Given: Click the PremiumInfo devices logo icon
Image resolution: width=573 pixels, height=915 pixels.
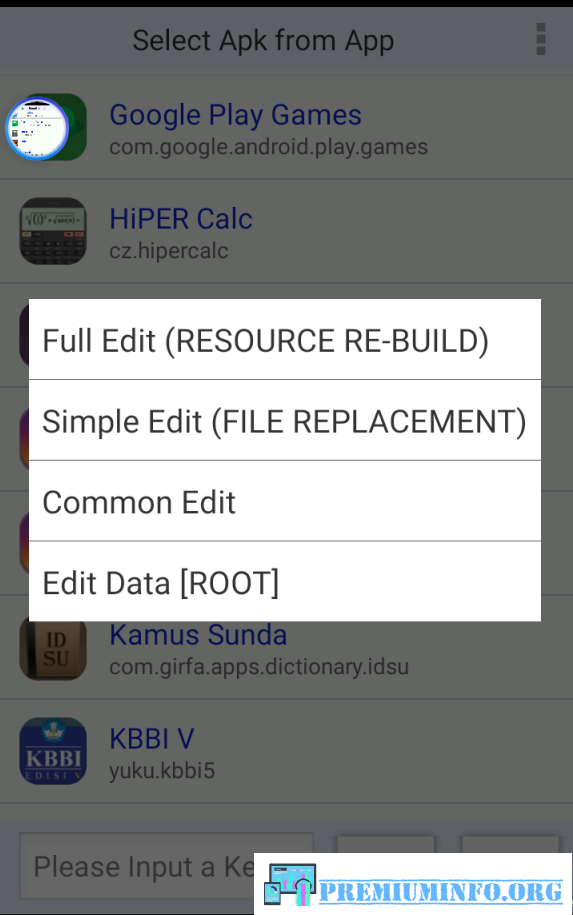Looking at the screenshot, I should [x=289, y=884].
